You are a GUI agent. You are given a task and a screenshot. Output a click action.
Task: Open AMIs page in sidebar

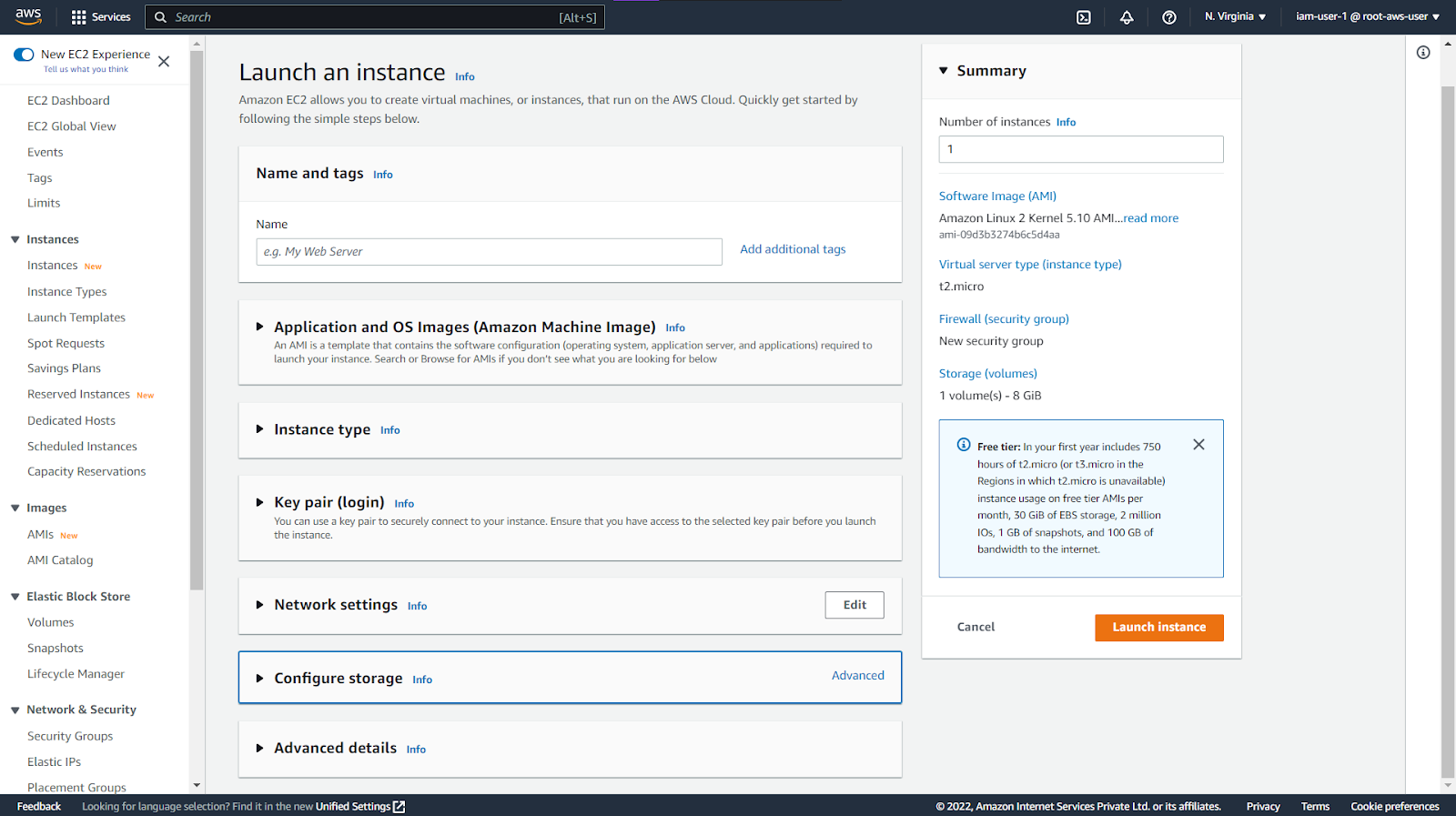pos(41,535)
